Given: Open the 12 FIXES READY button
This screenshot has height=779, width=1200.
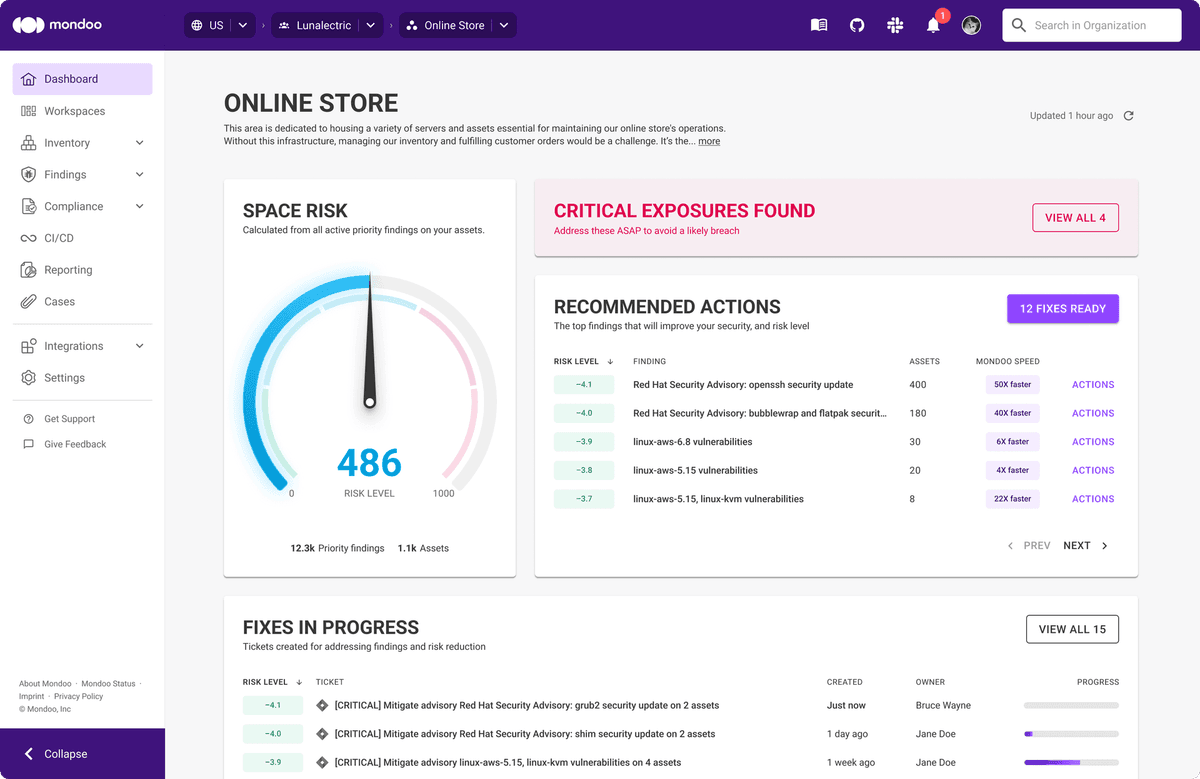Looking at the screenshot, I should pyautogui.click(x=1062, y=308).
